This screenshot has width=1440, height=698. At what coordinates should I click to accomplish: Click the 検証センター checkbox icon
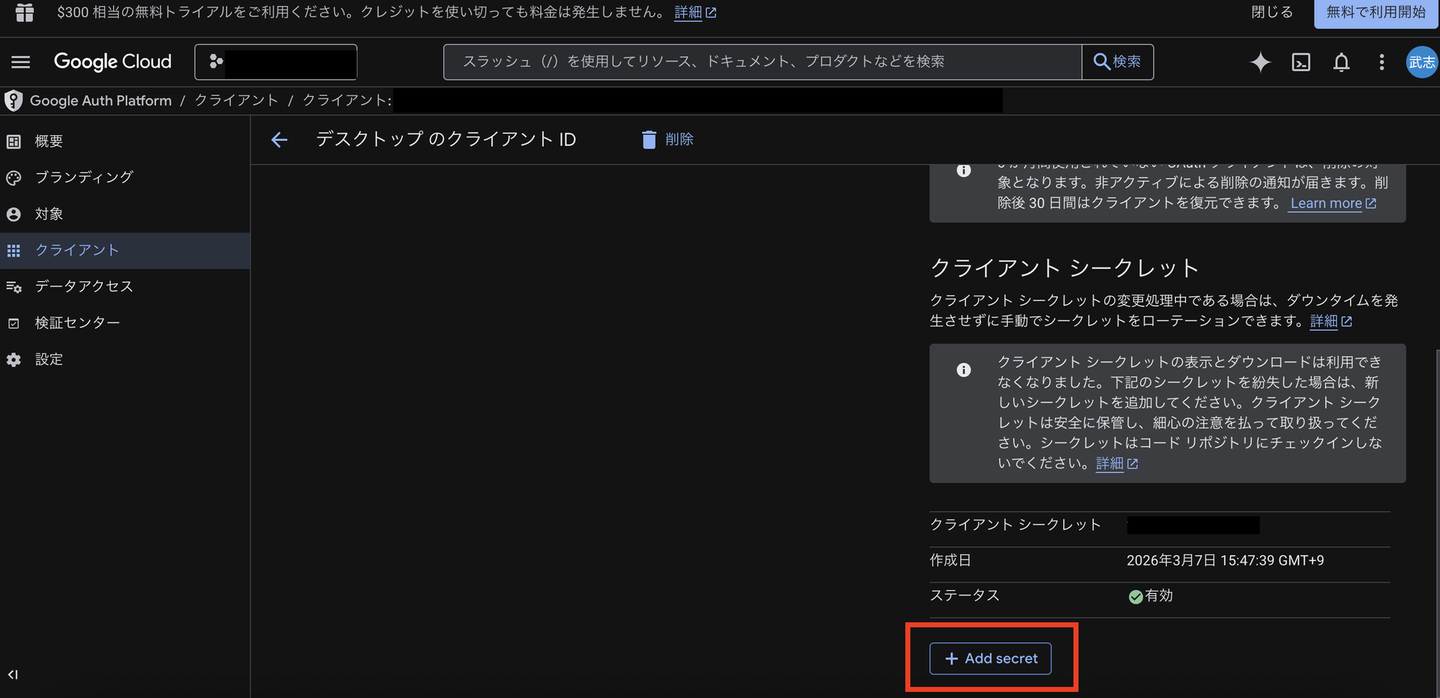13,323
